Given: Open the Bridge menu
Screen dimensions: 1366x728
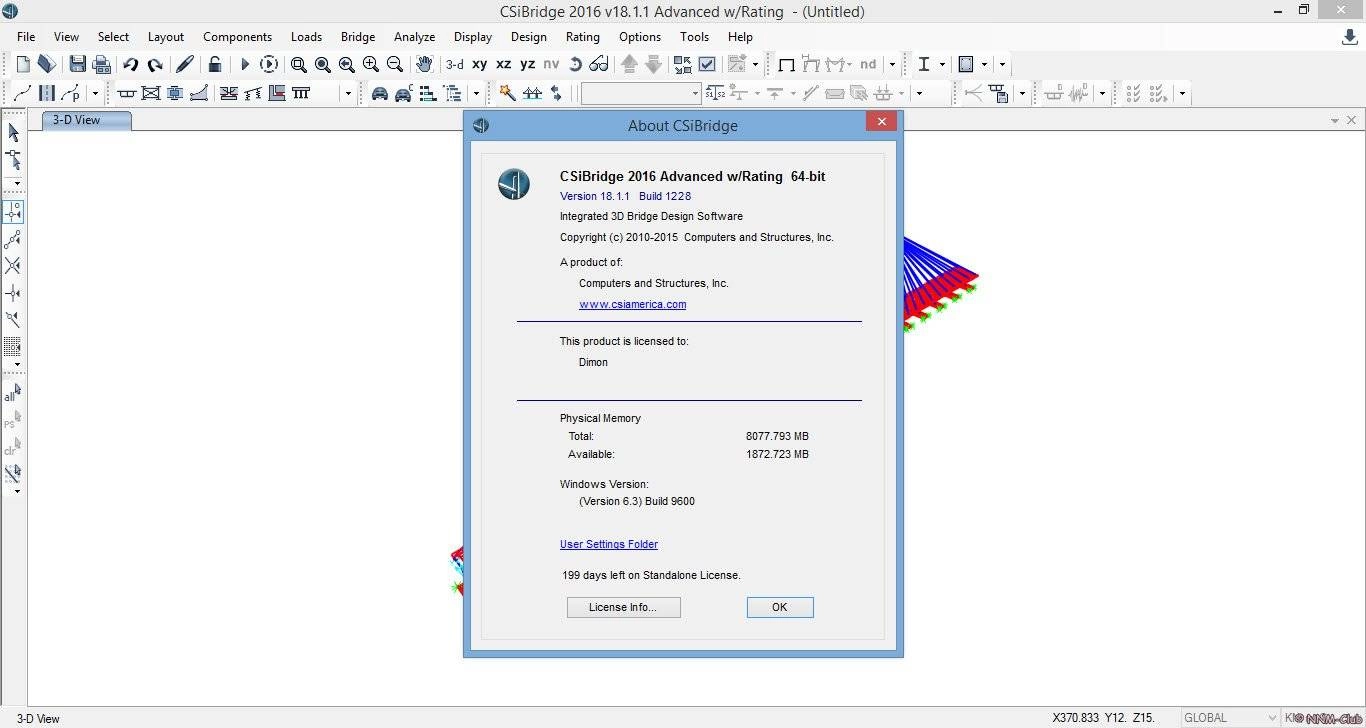Looking at the screenshot, I should [358, 36].
